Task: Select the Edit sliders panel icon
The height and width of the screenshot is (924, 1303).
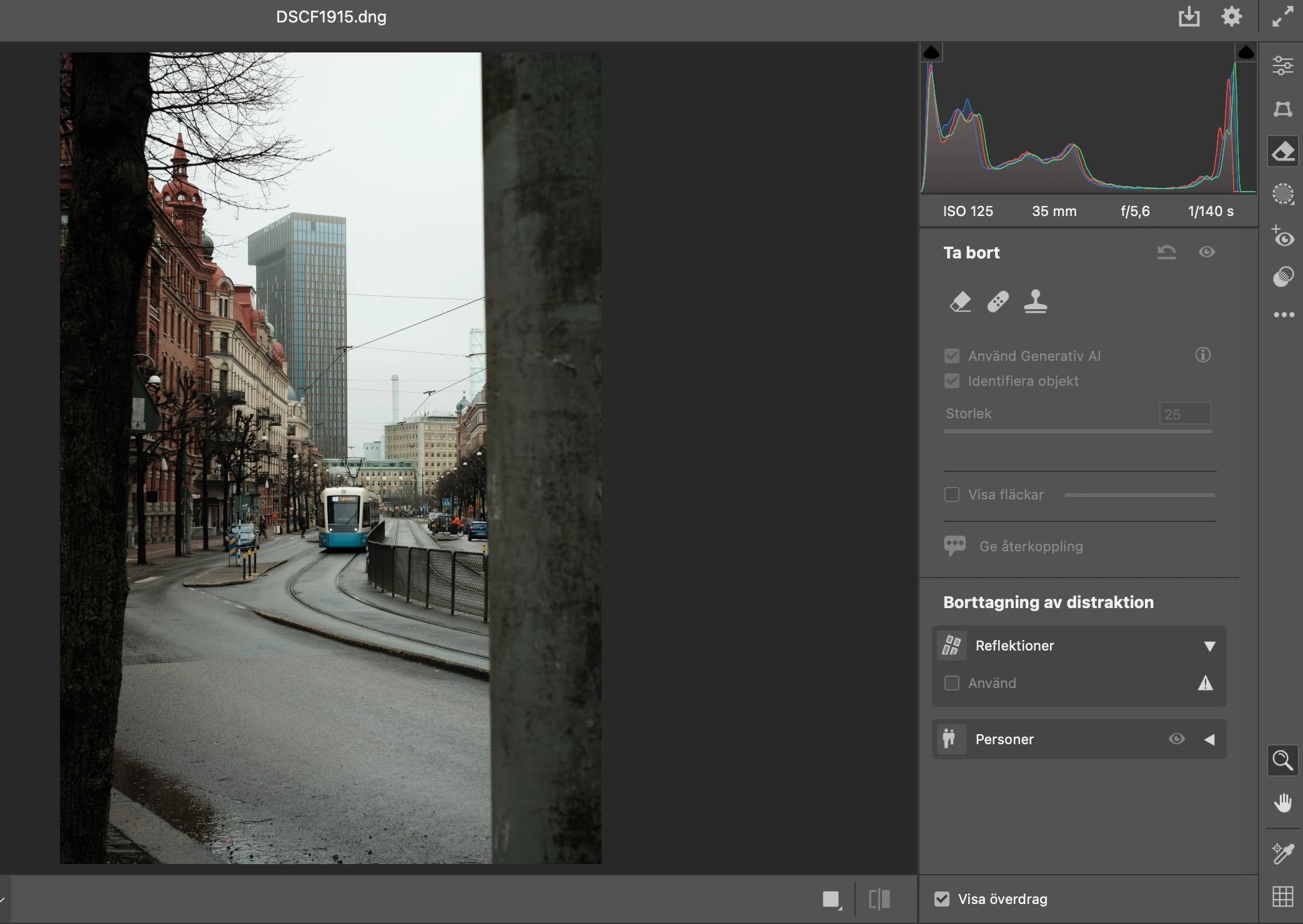Action: coord(1282,66)
